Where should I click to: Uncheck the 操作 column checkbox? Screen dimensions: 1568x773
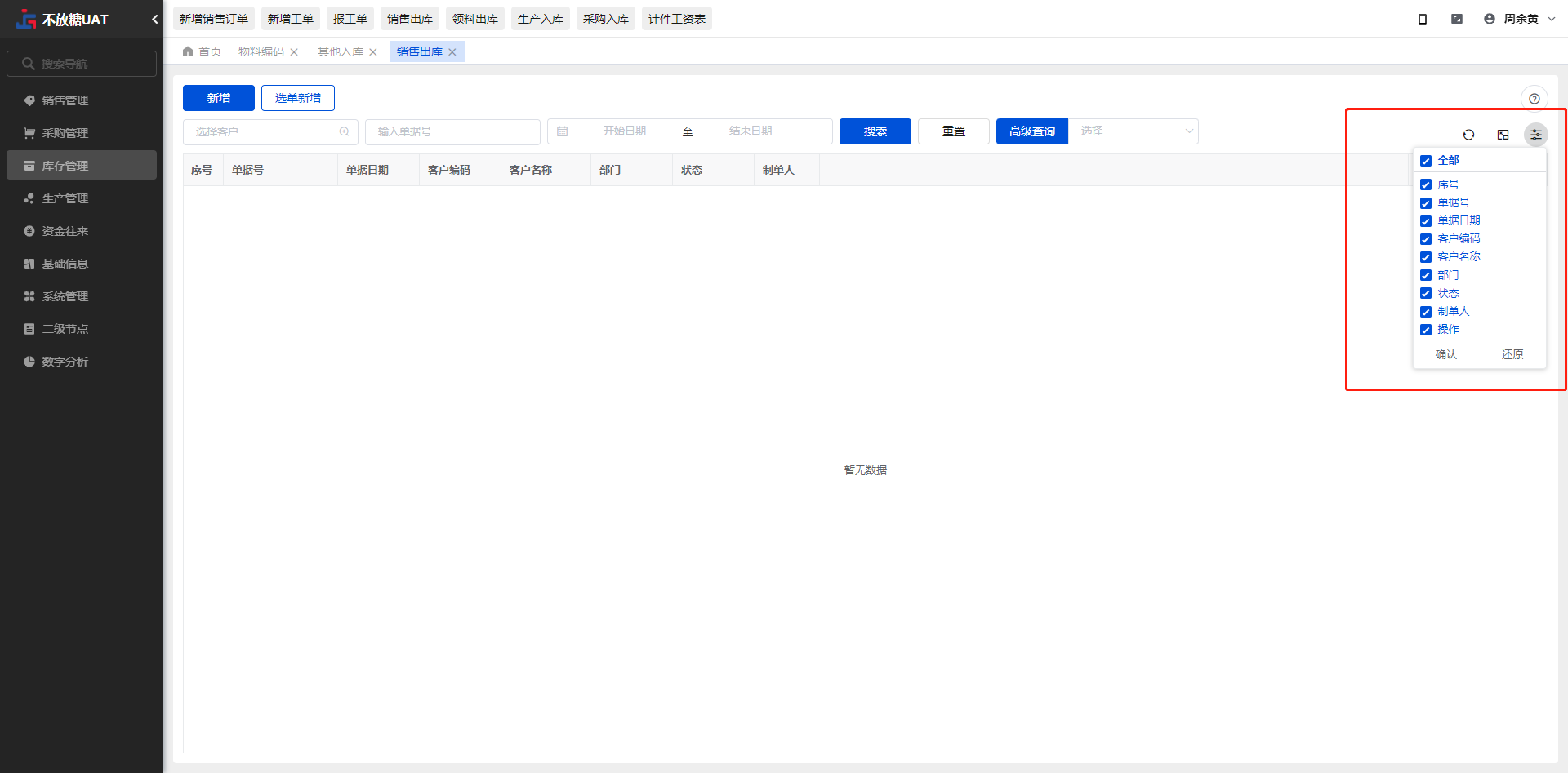click(1426, 330)
